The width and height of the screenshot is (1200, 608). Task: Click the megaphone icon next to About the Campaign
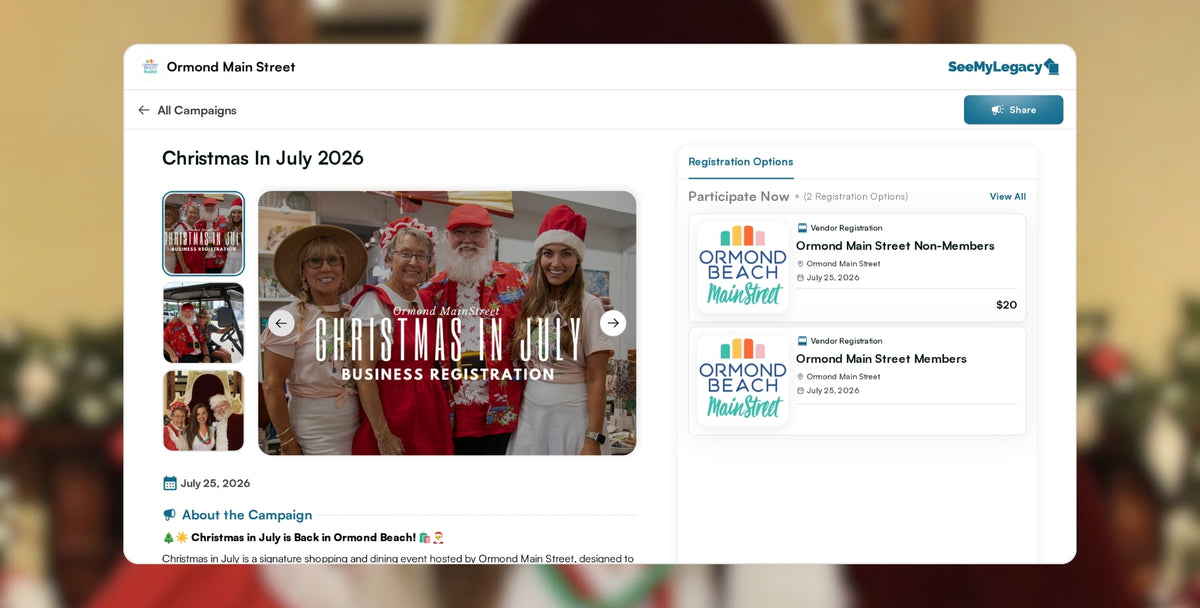point(169,515)
